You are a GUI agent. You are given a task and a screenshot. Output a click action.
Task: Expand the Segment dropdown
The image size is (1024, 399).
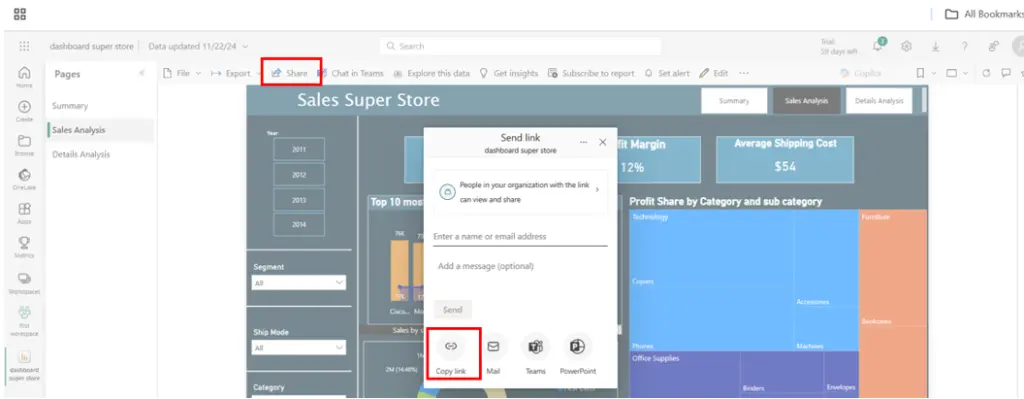pos(299,283)
